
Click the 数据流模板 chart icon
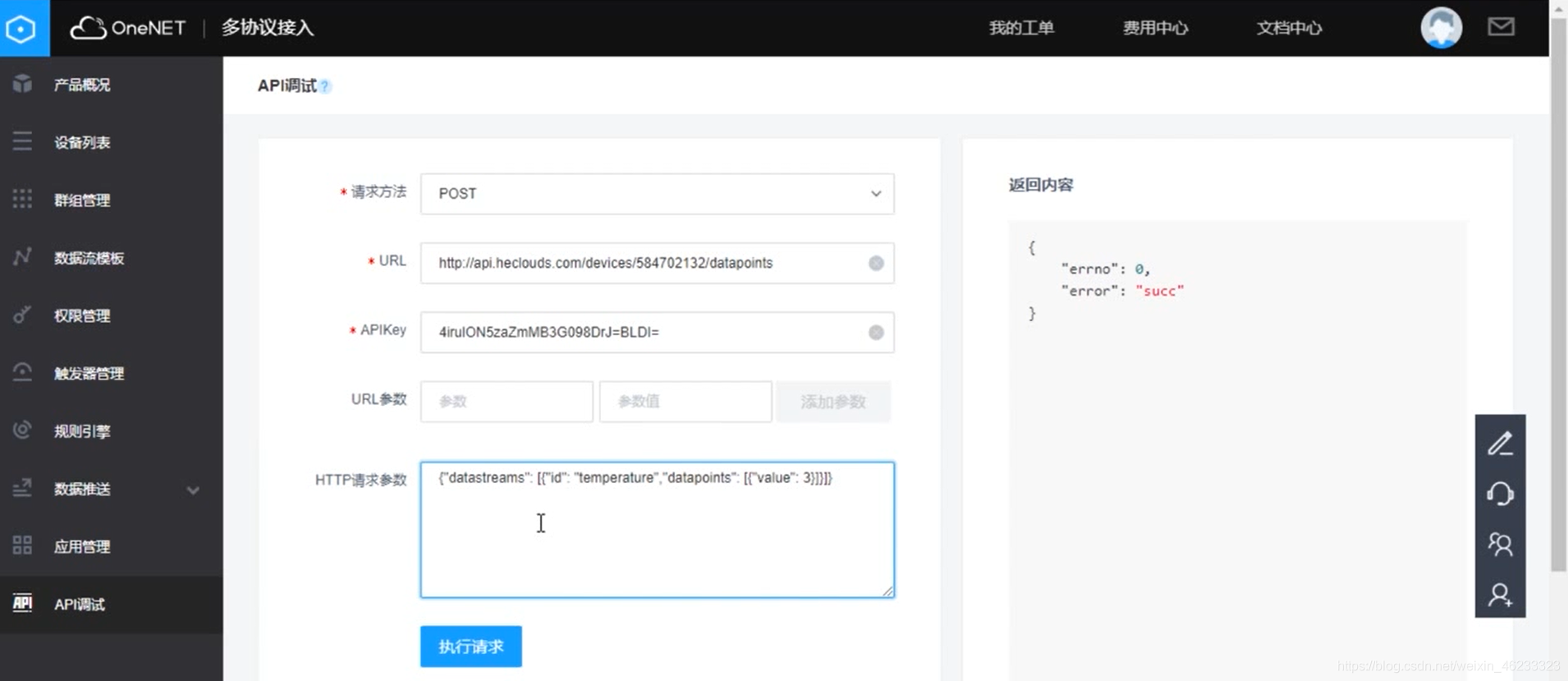click(22, 257)
